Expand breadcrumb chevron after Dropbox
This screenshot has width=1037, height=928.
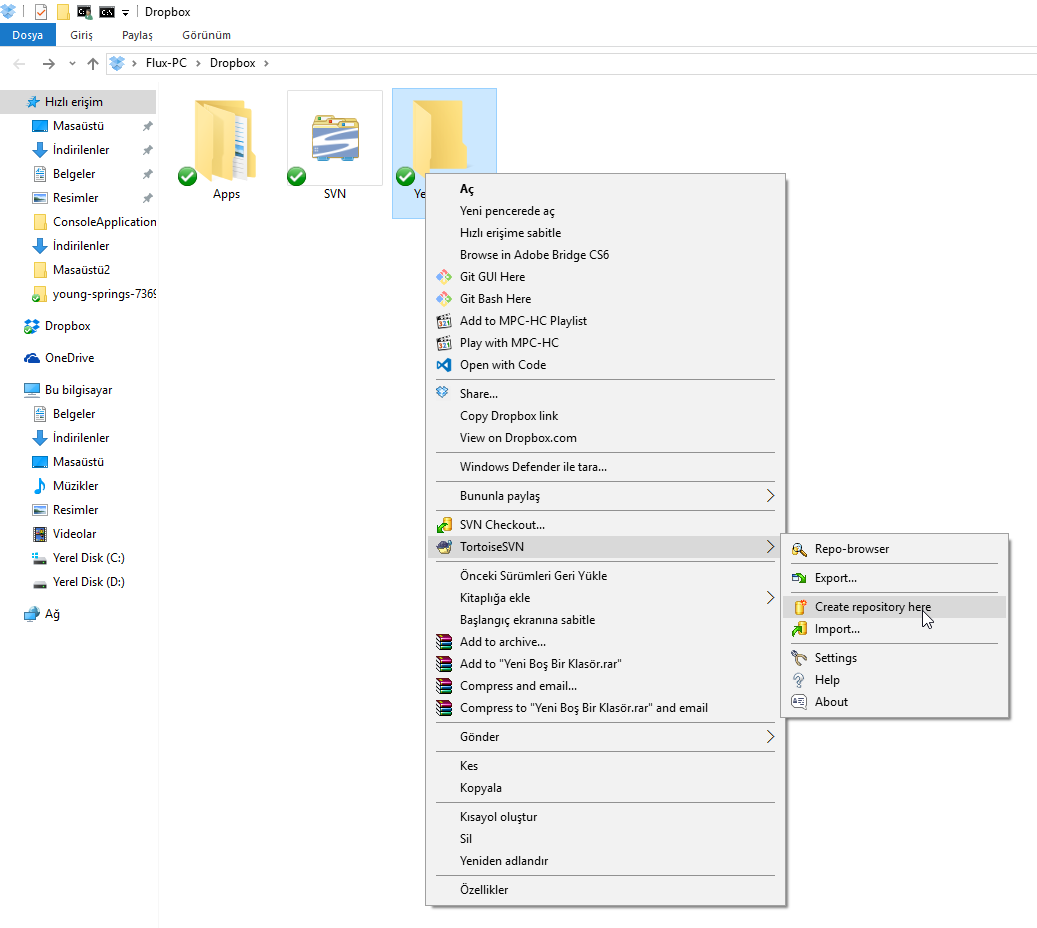point(267,63)
